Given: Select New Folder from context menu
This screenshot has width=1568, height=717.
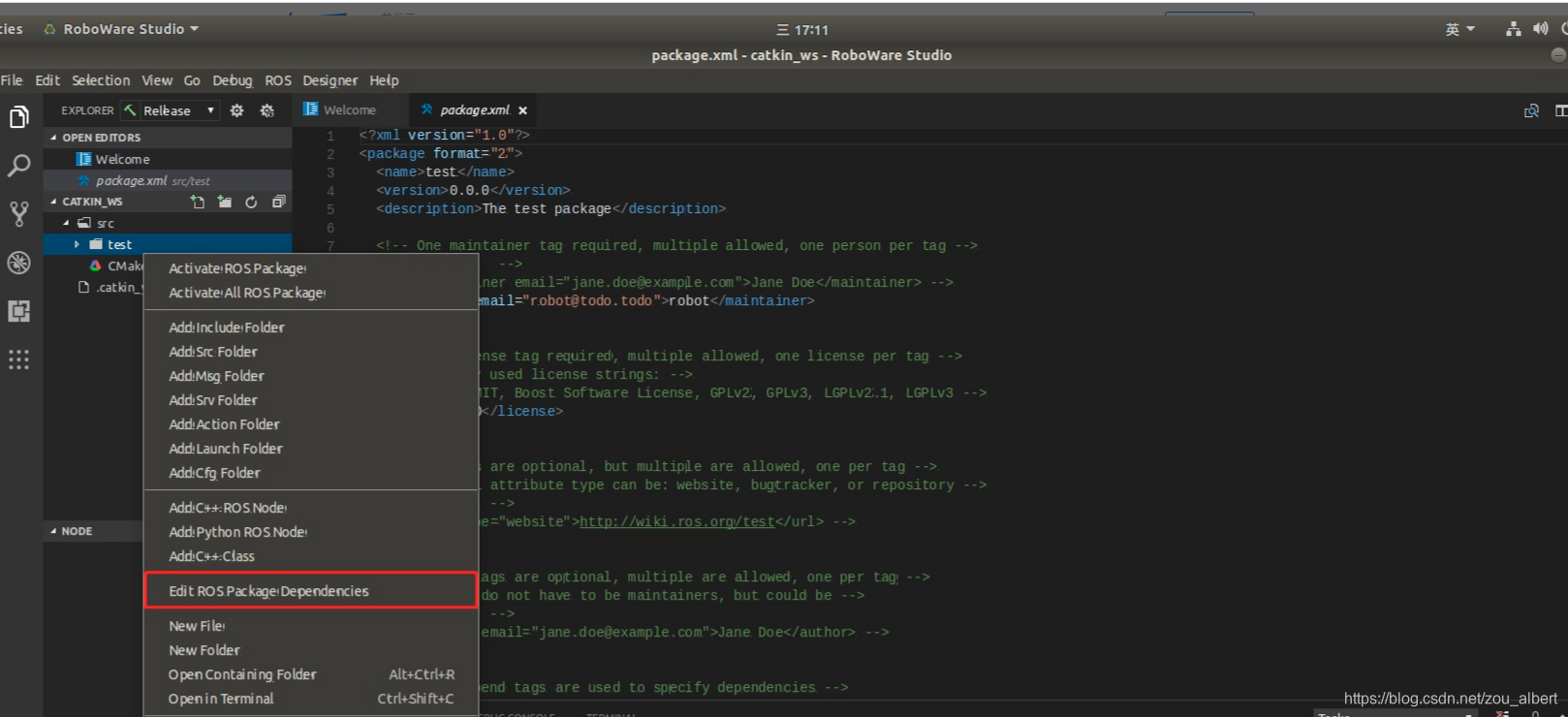Looking at the screenshot, I should click(x=311, y=650).
